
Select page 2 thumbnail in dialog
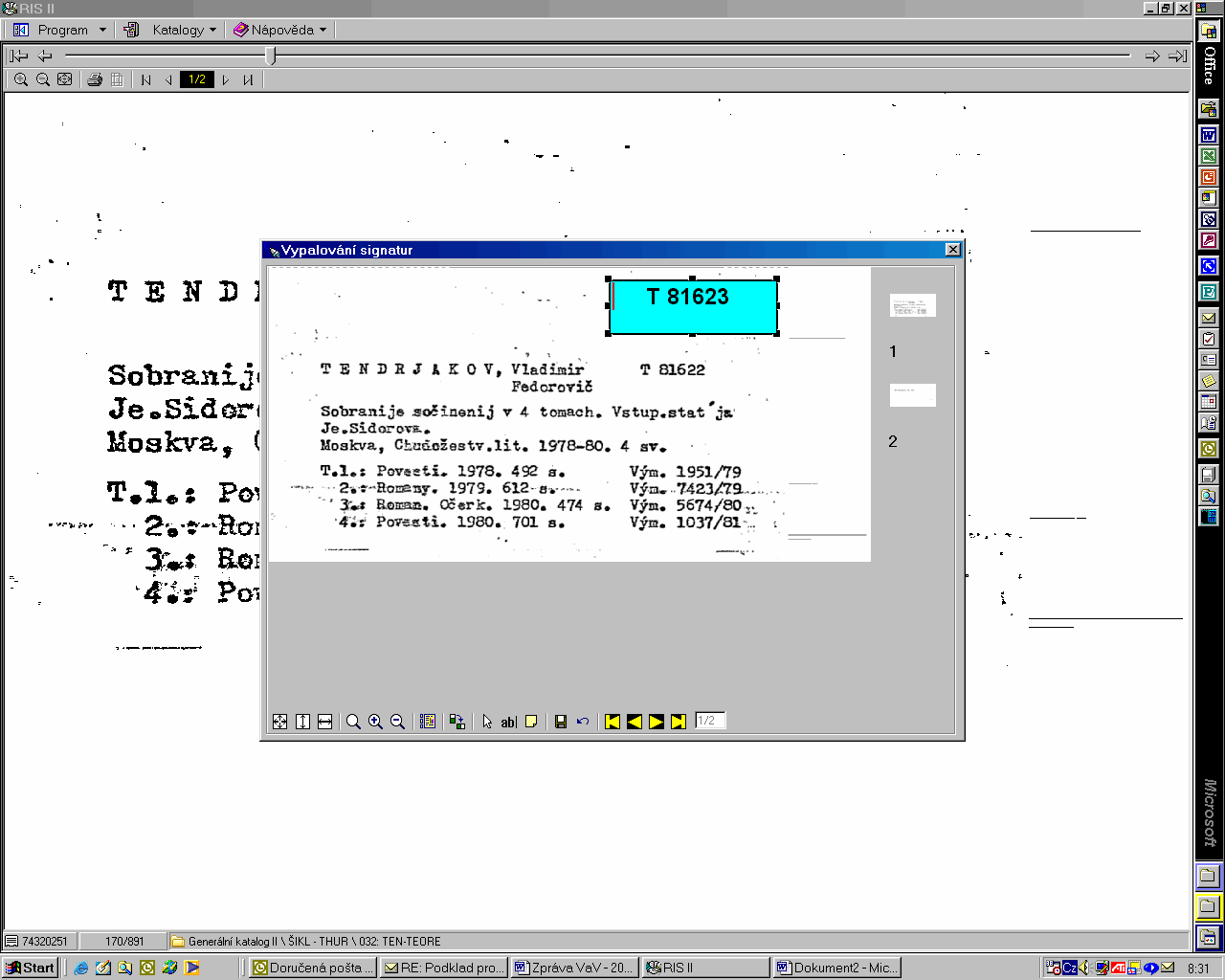[912, 395]
